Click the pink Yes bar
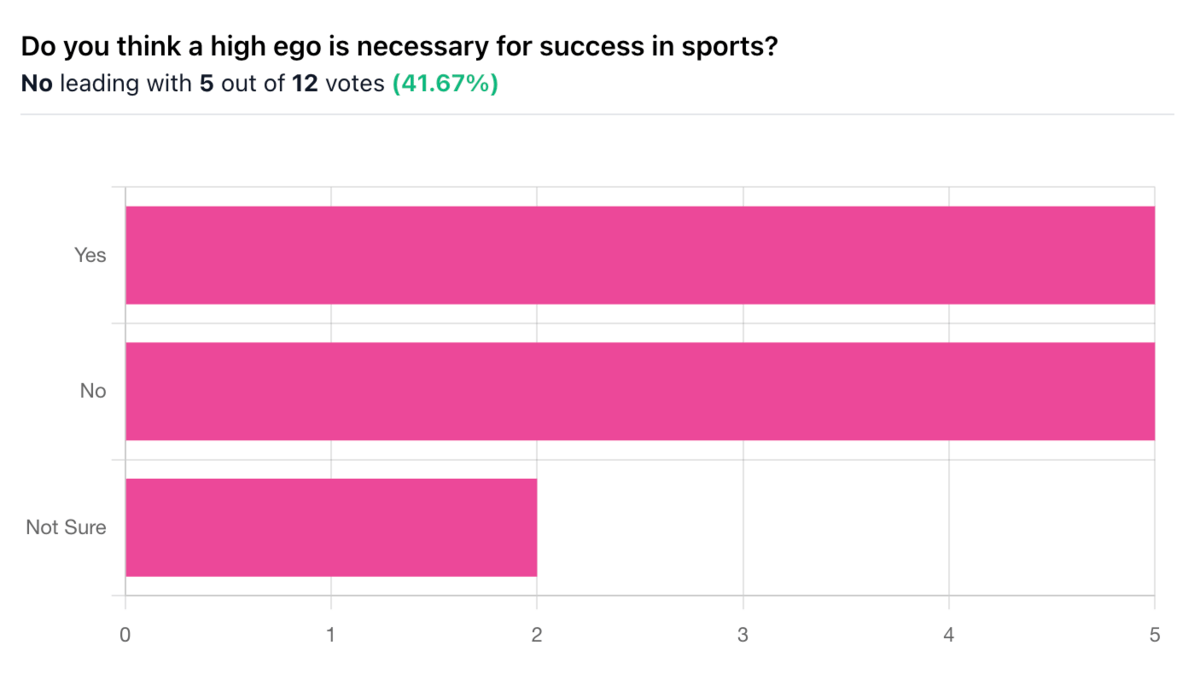The image size is (1200, 686). point(640,255)
